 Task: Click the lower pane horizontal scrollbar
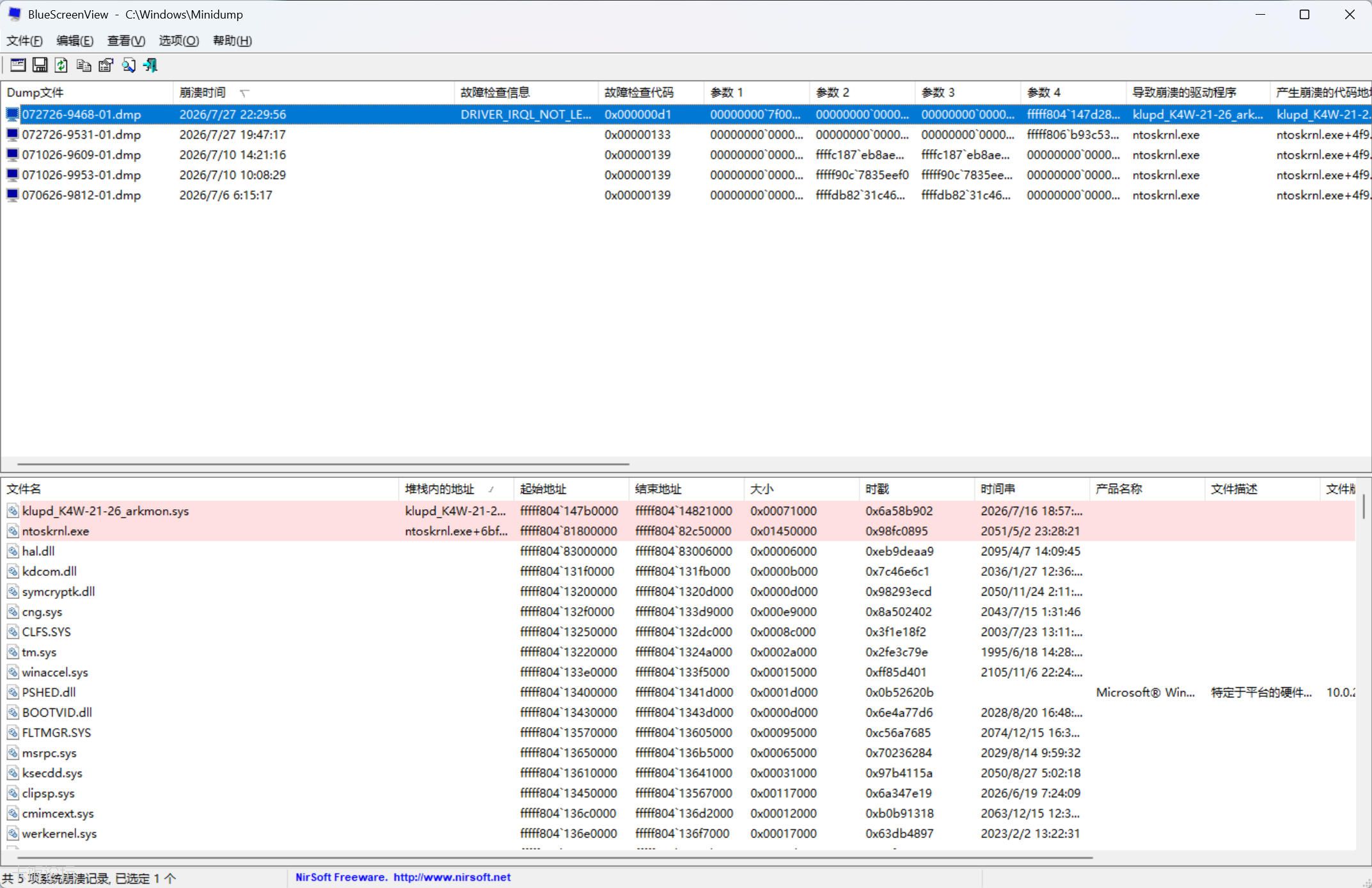[555, 857]
